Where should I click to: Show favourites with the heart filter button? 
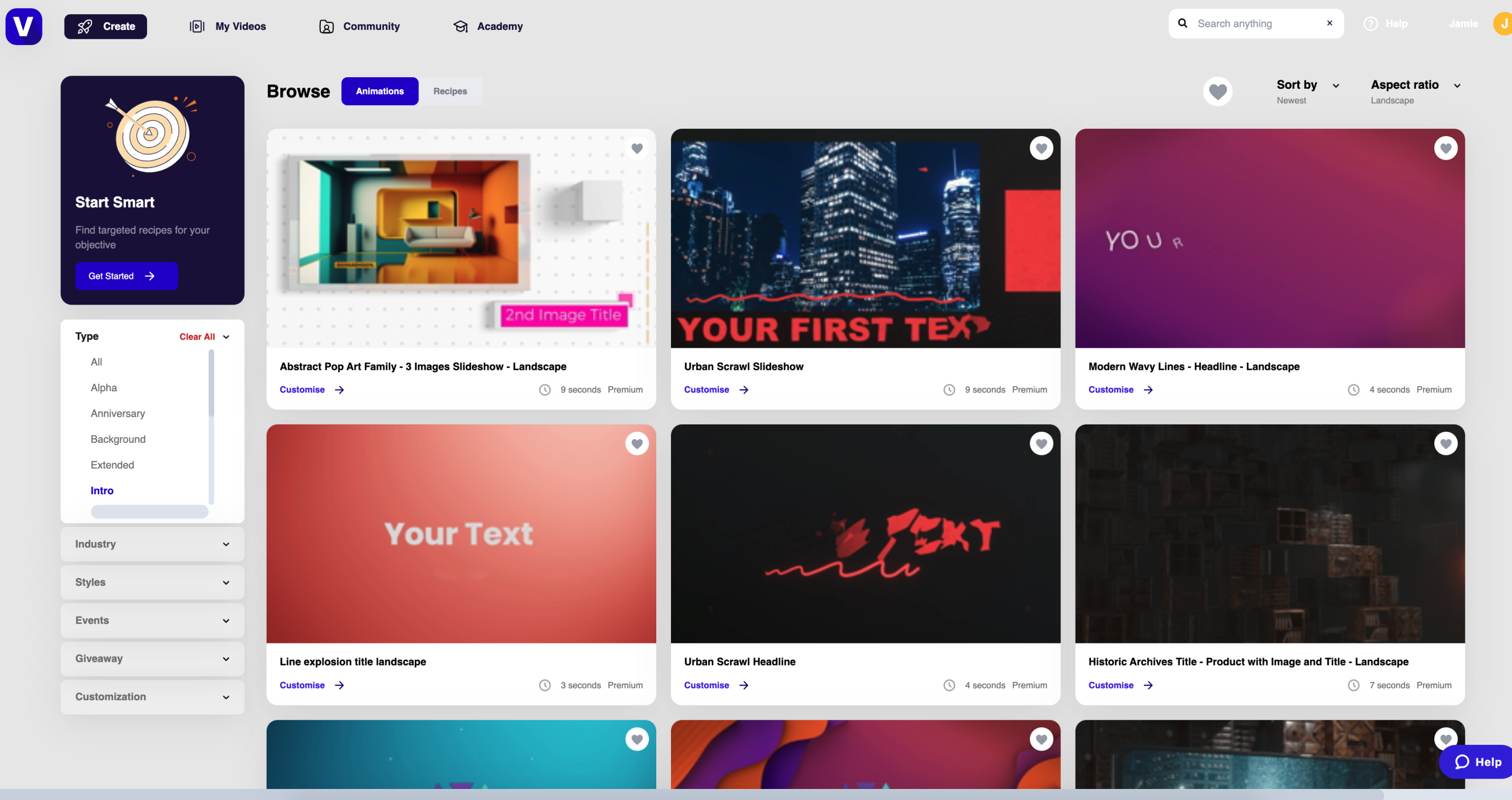pos(1217,91)
